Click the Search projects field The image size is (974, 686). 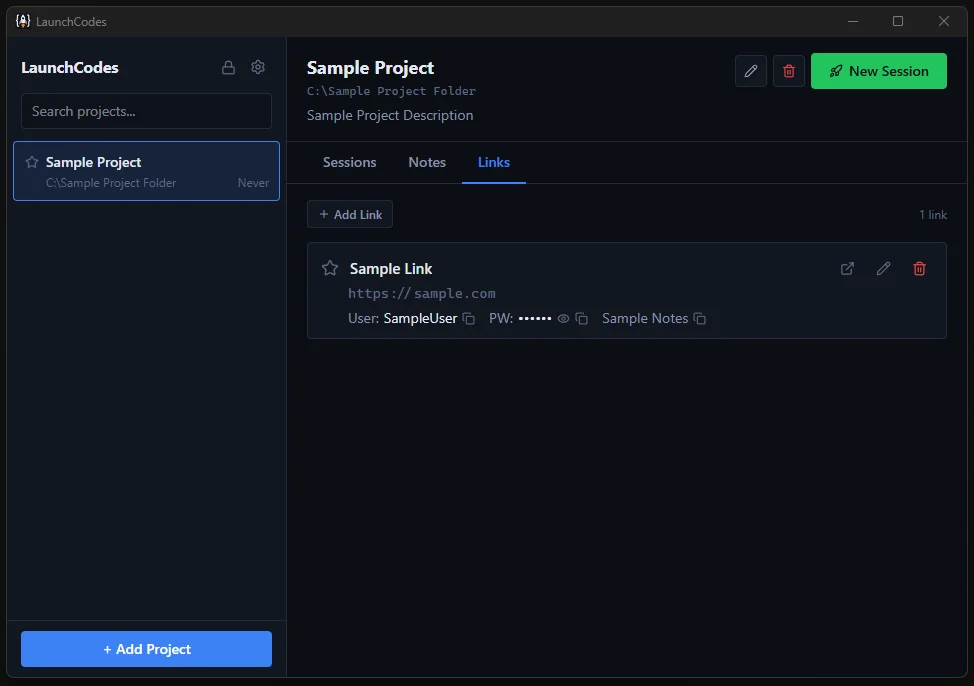[146, 111]
